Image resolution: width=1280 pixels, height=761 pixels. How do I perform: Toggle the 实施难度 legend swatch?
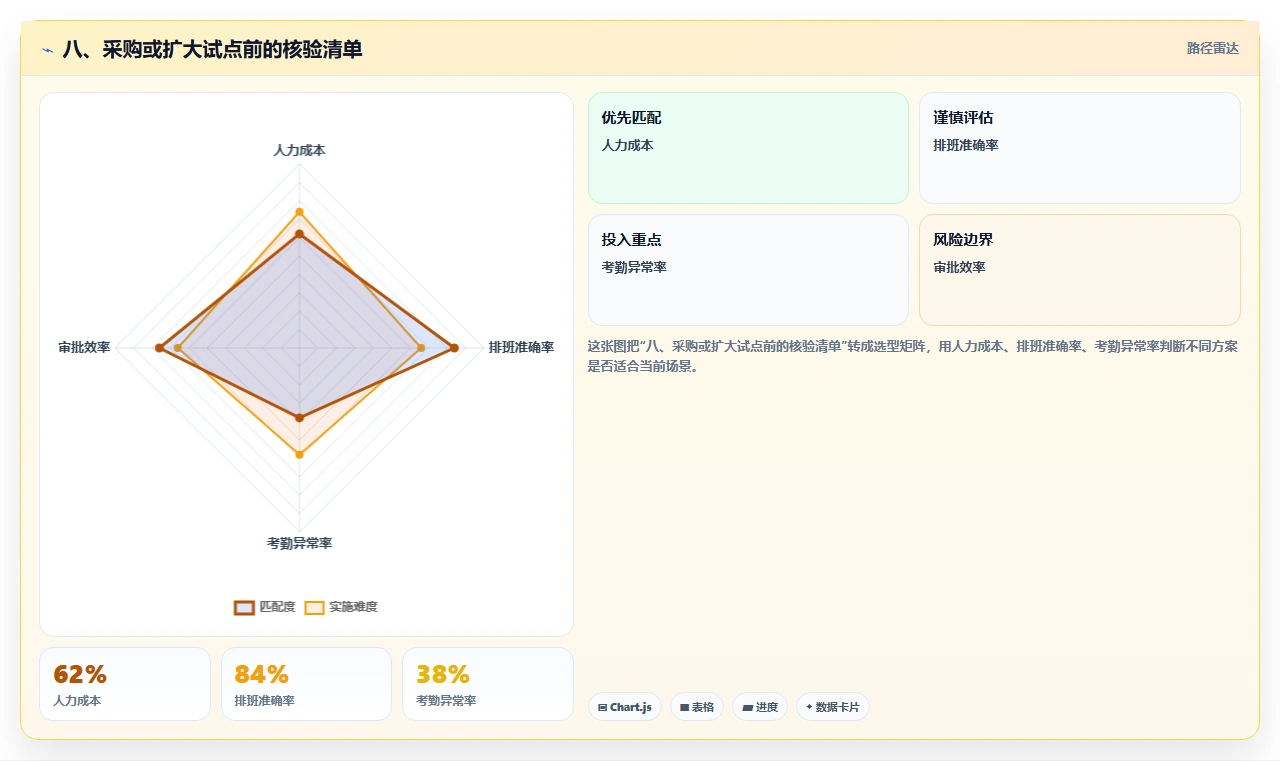(314, 607)
